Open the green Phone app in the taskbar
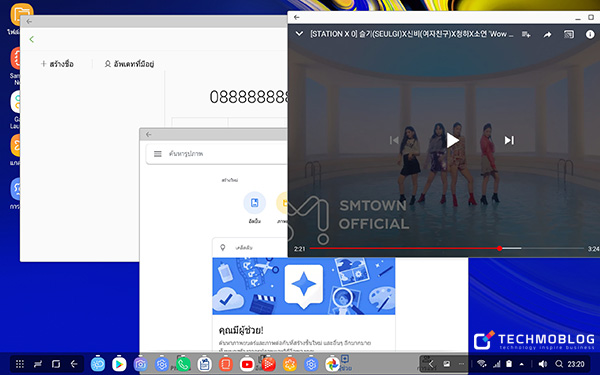The image size is (600, 375). click(x=183, y=364)
